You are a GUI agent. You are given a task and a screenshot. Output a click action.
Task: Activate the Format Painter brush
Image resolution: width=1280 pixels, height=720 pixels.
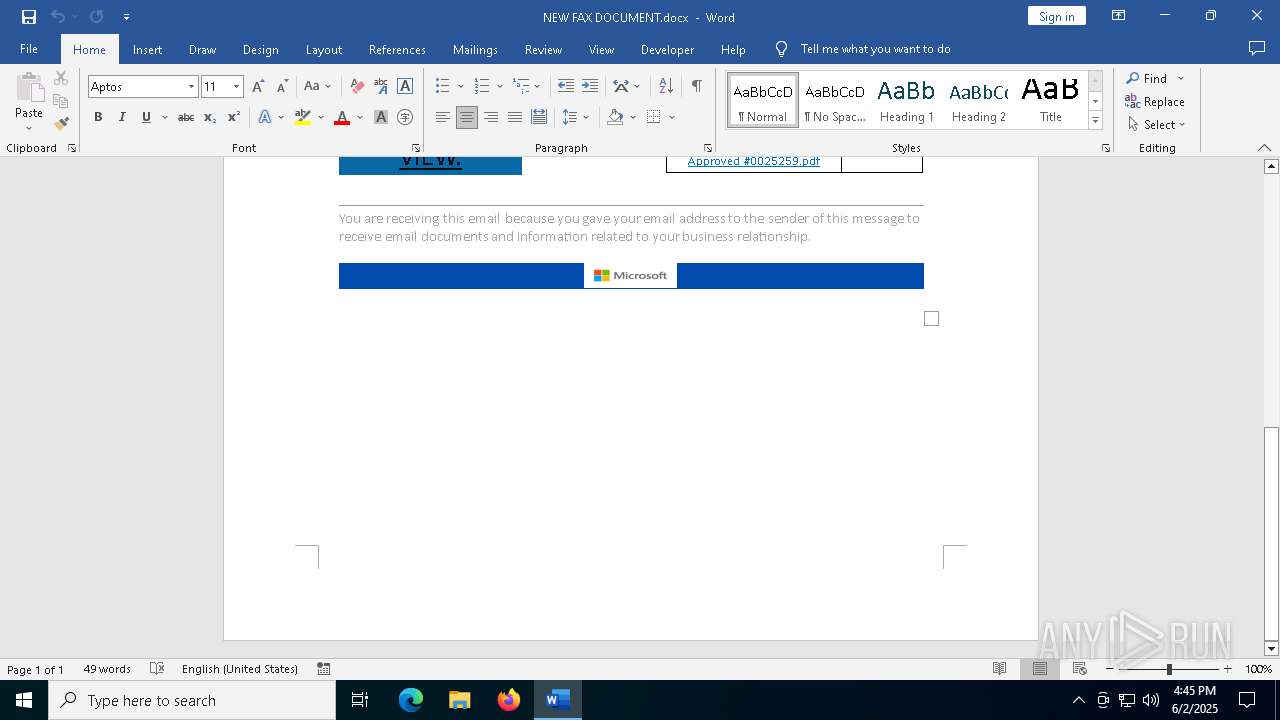tap(61, 124)
